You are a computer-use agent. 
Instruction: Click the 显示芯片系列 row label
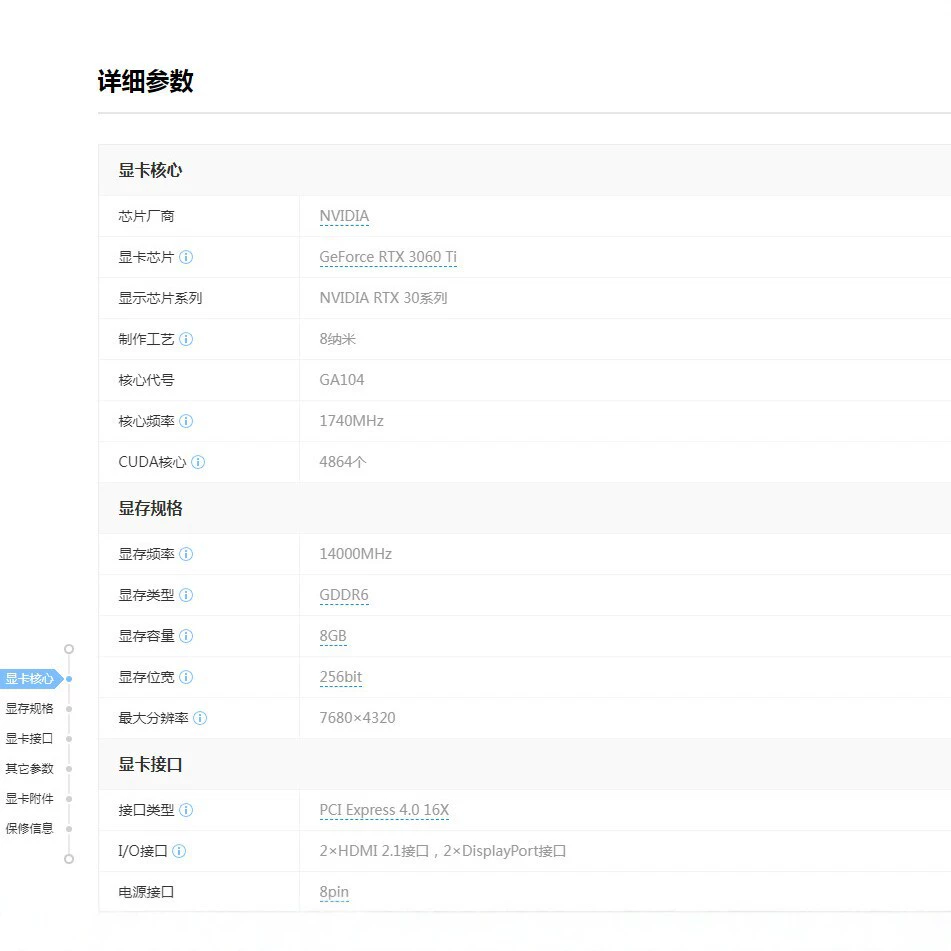pyautogui.click(x=160, y=298)
